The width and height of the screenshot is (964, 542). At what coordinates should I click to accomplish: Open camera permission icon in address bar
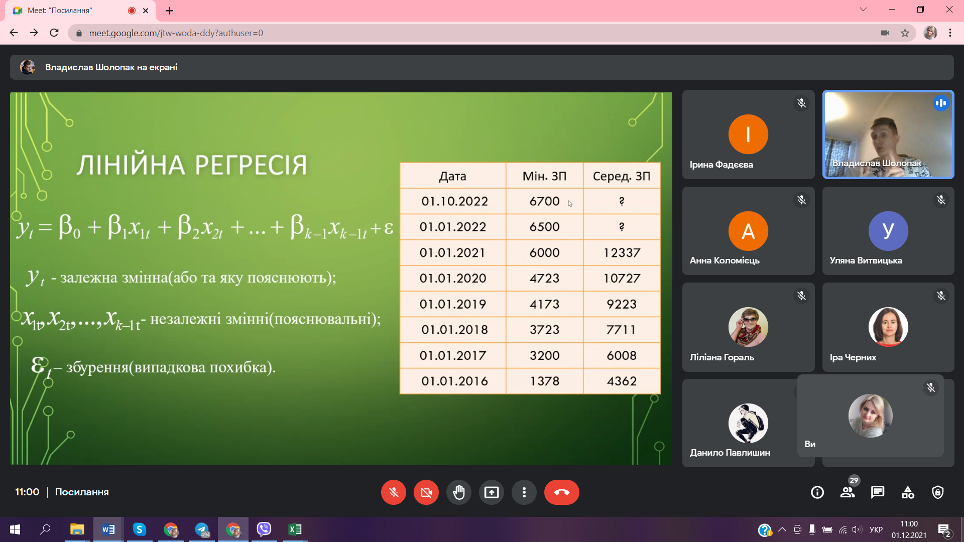click(885, 33)
